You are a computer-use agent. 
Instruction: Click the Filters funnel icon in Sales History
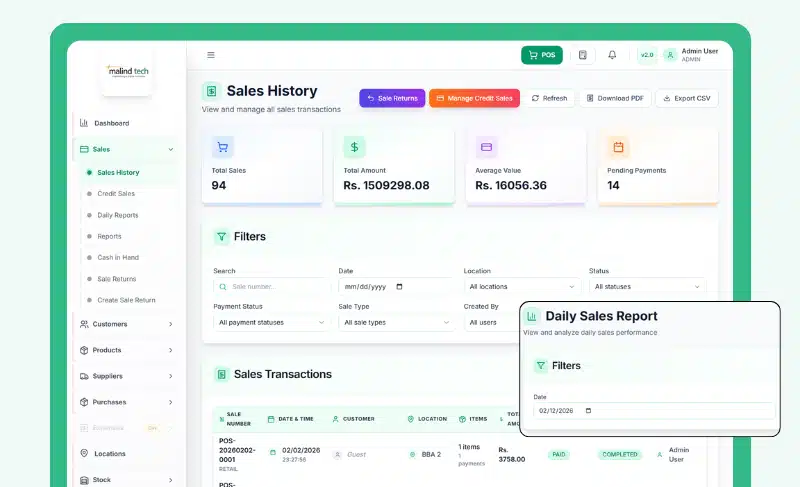tap(221, 237)
